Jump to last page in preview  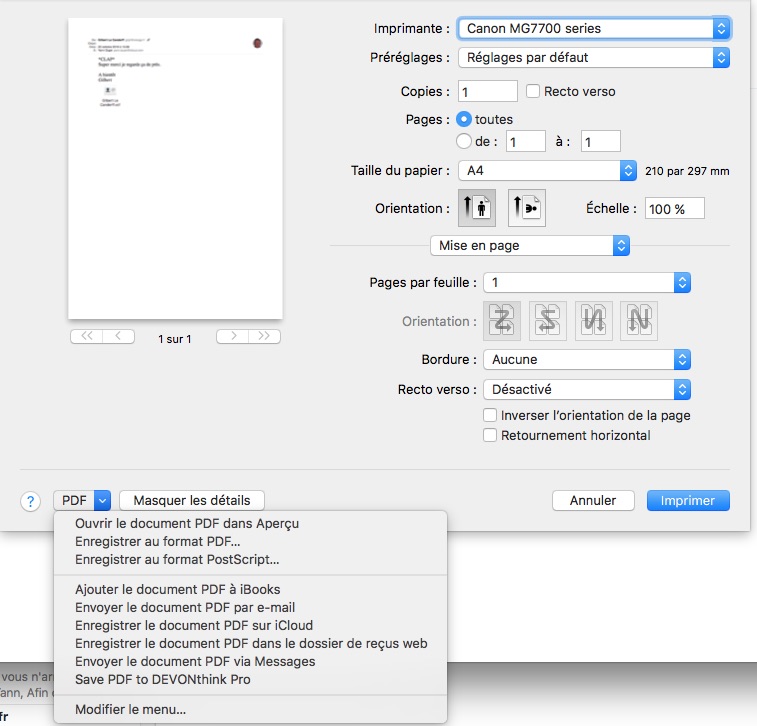coord(264,337)
